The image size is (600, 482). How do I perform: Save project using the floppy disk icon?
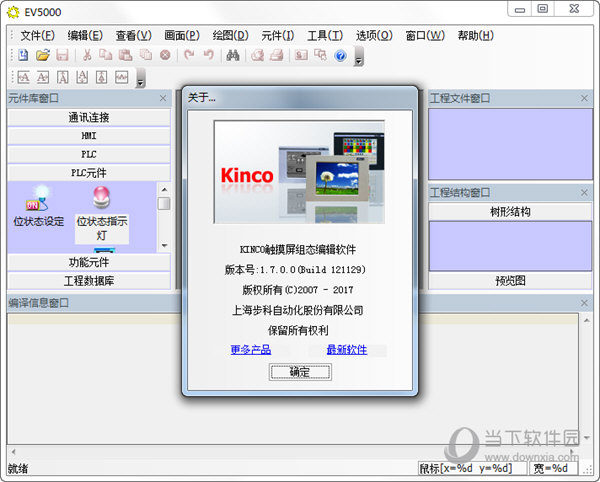(x=62, y=55)
